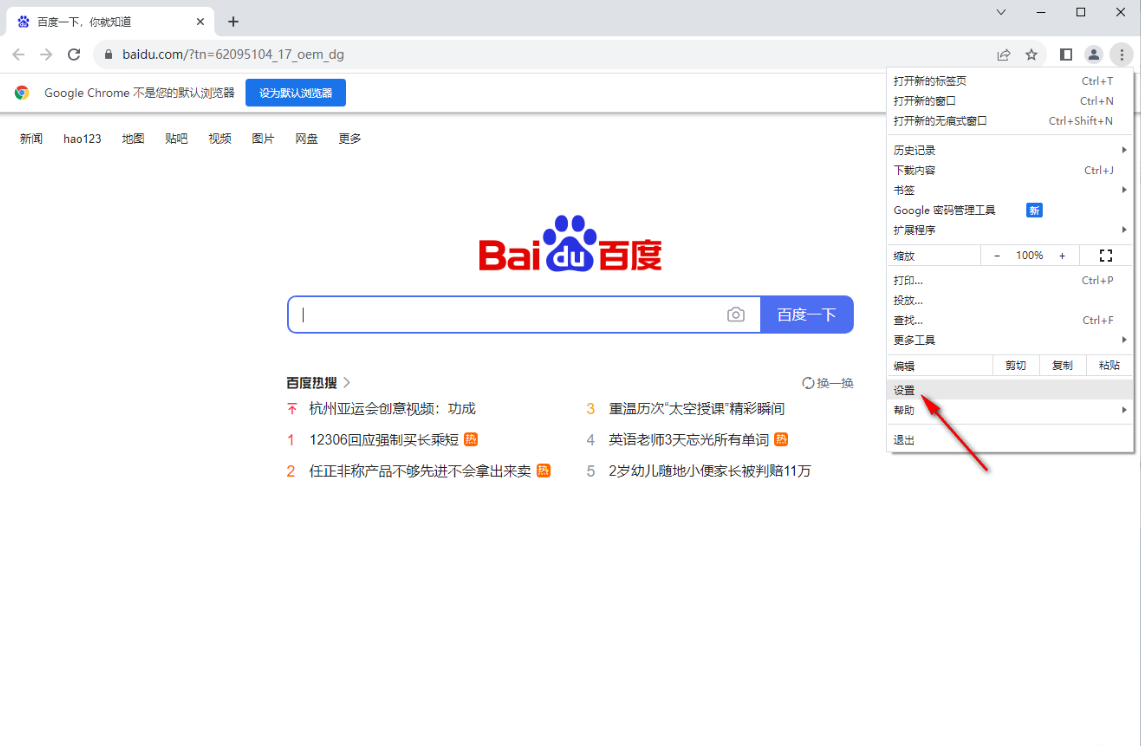The height and width of the screenshot is (746, 1141).
Task: Open 新闻 link
Action: tap(31, 138)
